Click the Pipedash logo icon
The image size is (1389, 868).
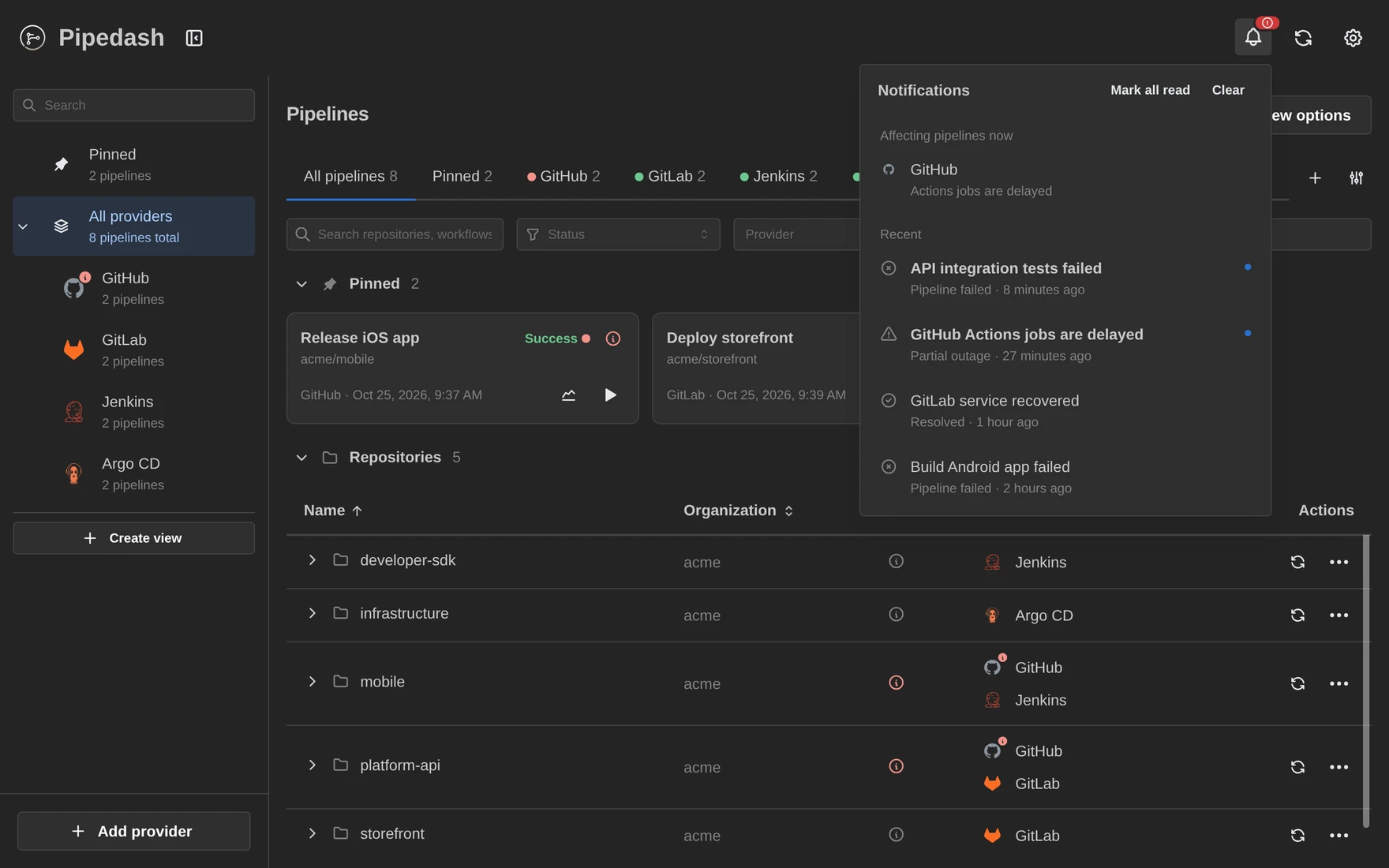tap(32, 37)
